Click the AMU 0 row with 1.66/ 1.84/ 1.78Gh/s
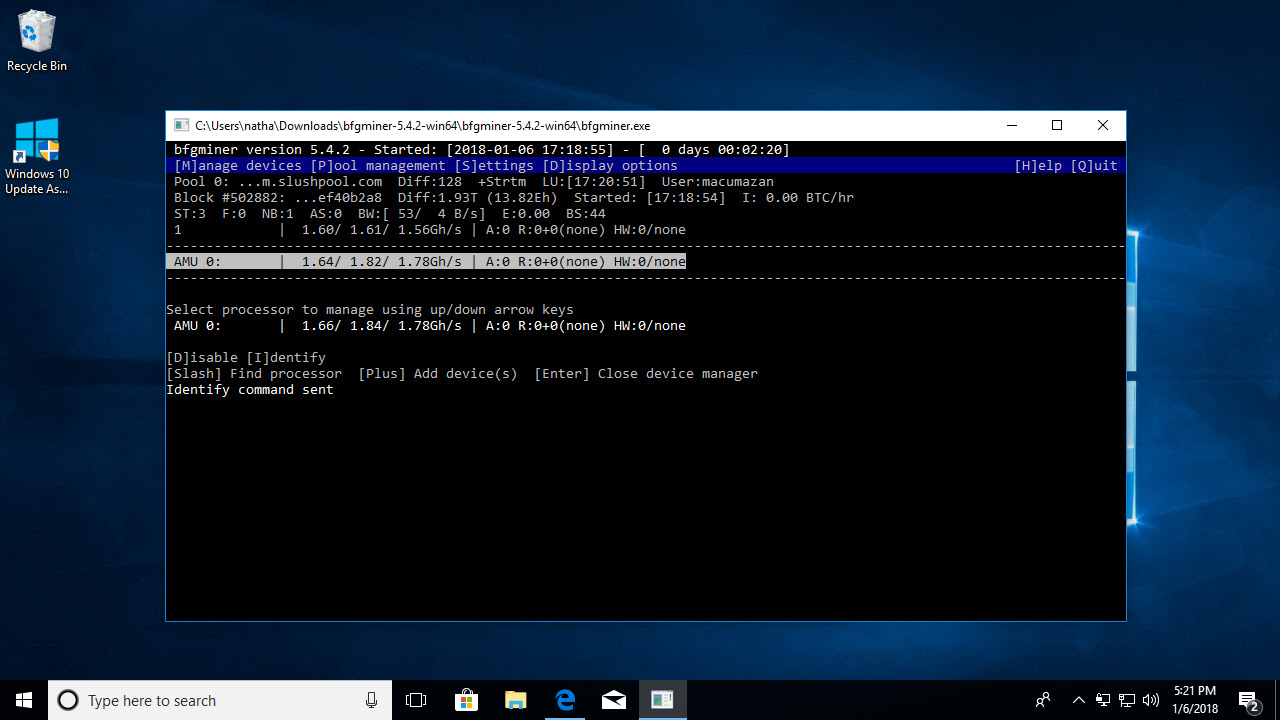This screenshot has width=1280, height=720. point(430,326)
